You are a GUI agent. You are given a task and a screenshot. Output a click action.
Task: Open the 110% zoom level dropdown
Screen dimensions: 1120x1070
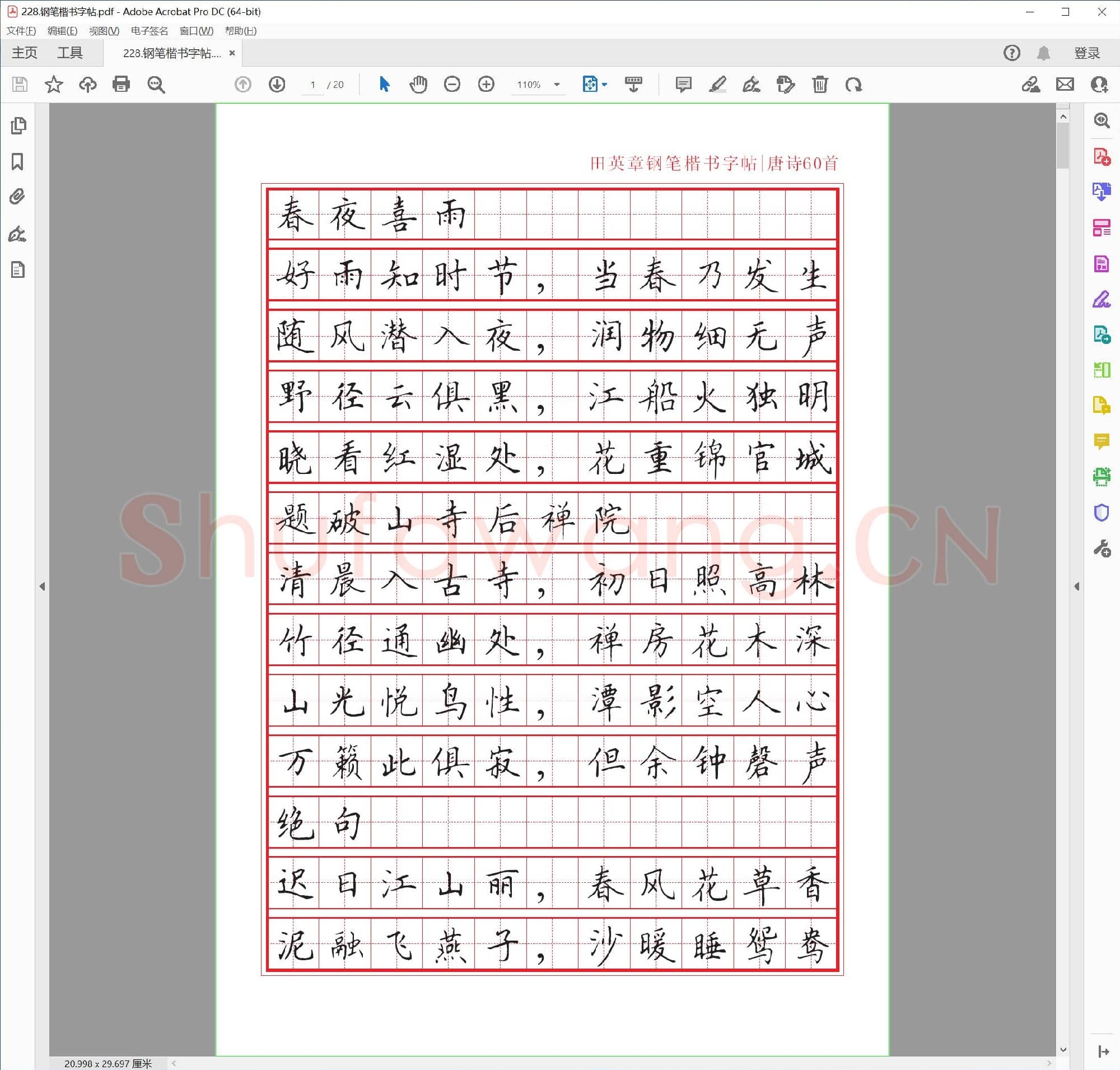tap(557, 85)
